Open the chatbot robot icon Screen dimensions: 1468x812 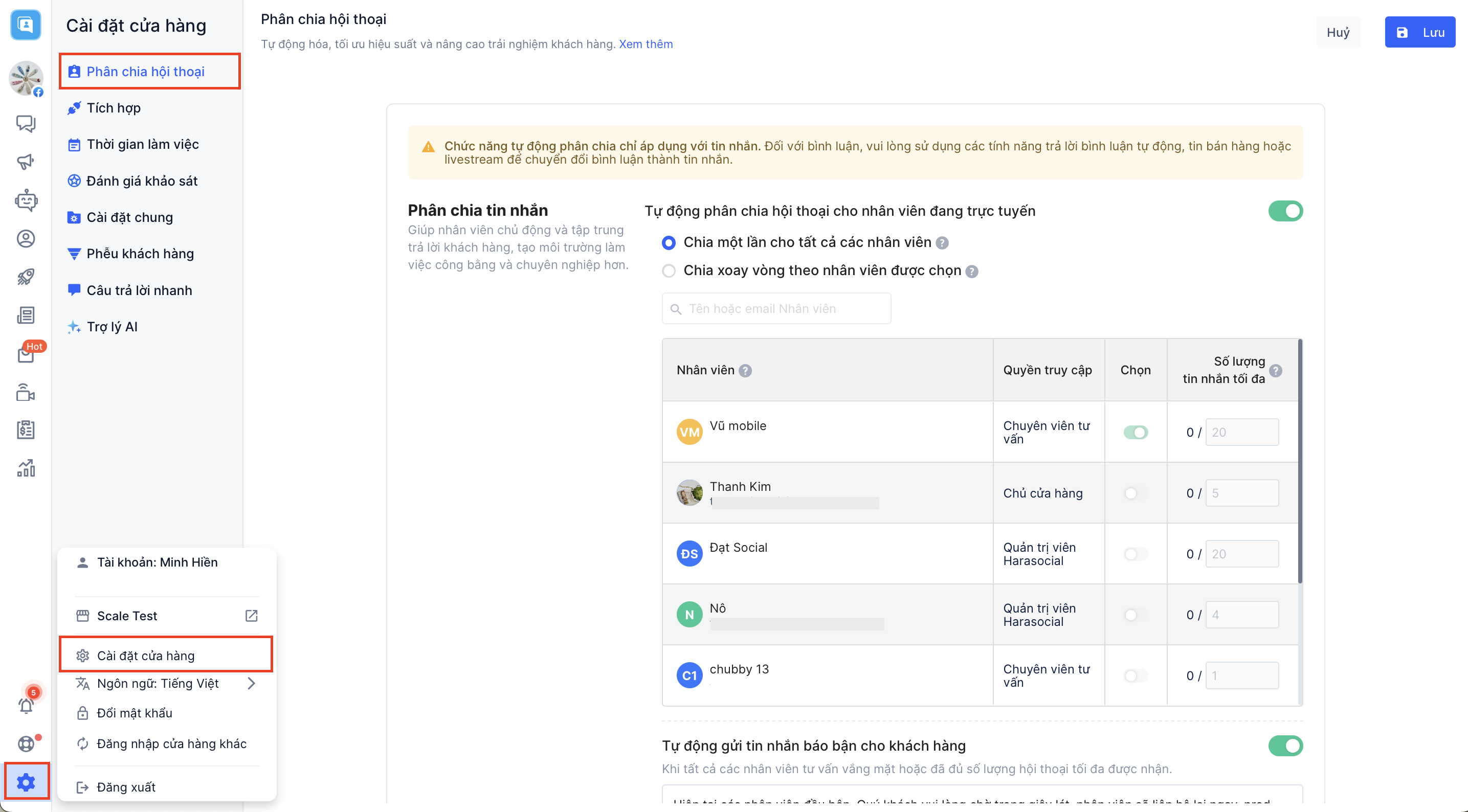coord(26,200)
